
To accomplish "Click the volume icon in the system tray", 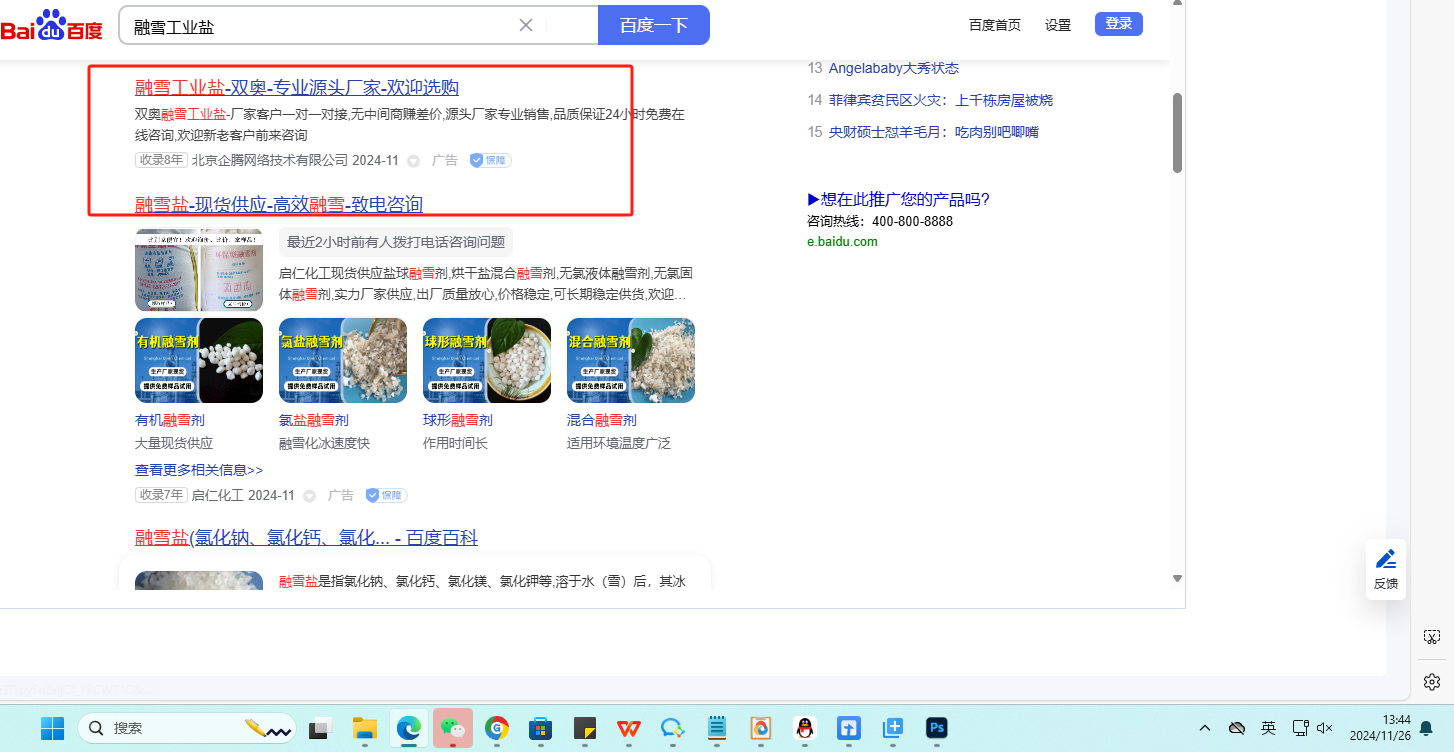I will click(x=1326, y=728).
